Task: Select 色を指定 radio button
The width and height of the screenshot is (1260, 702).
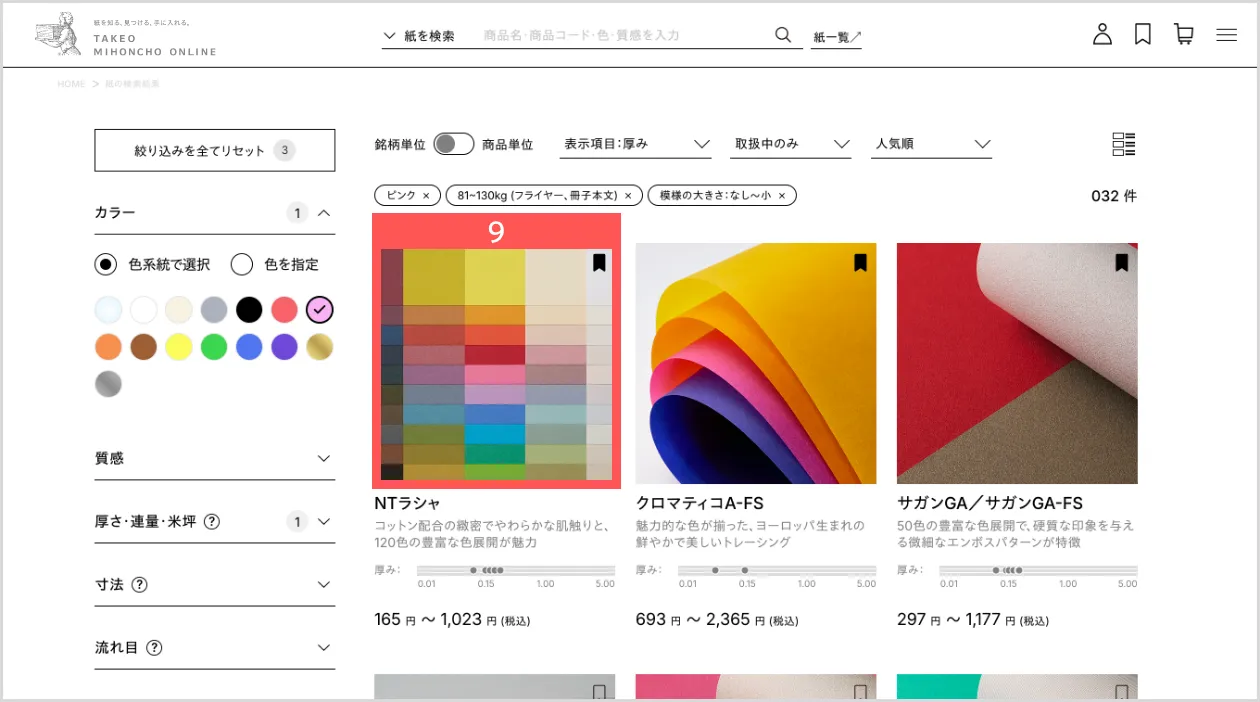Action: tap(241, 265)
